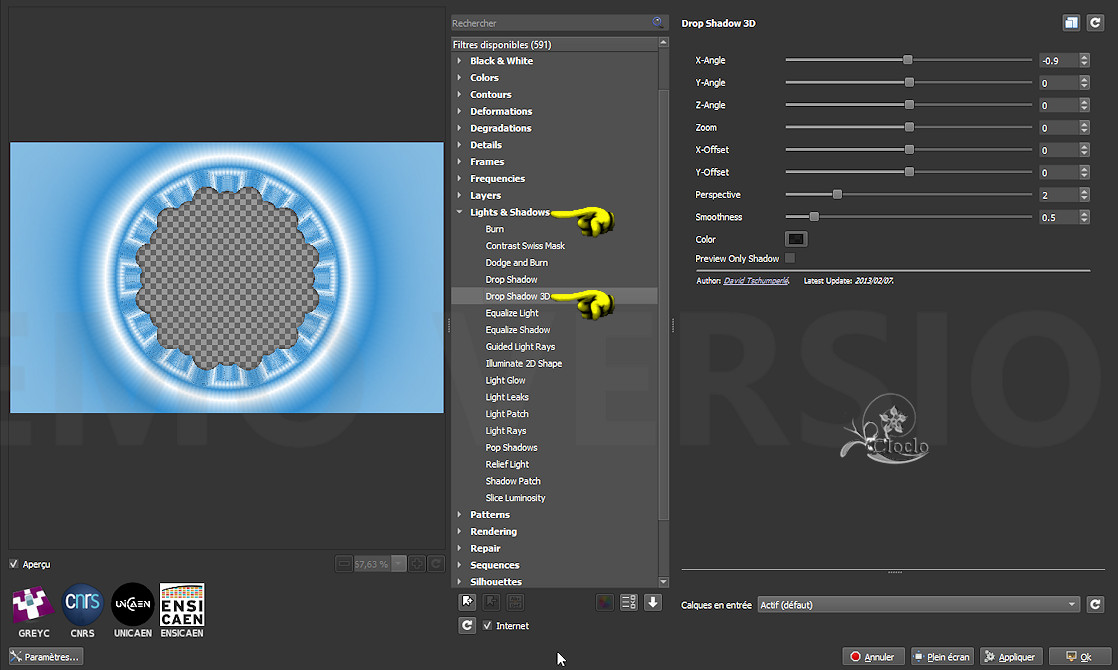
Task: Reset Drop Shadow 3D parameters to defaults
Action: [x=1095, y=23]
